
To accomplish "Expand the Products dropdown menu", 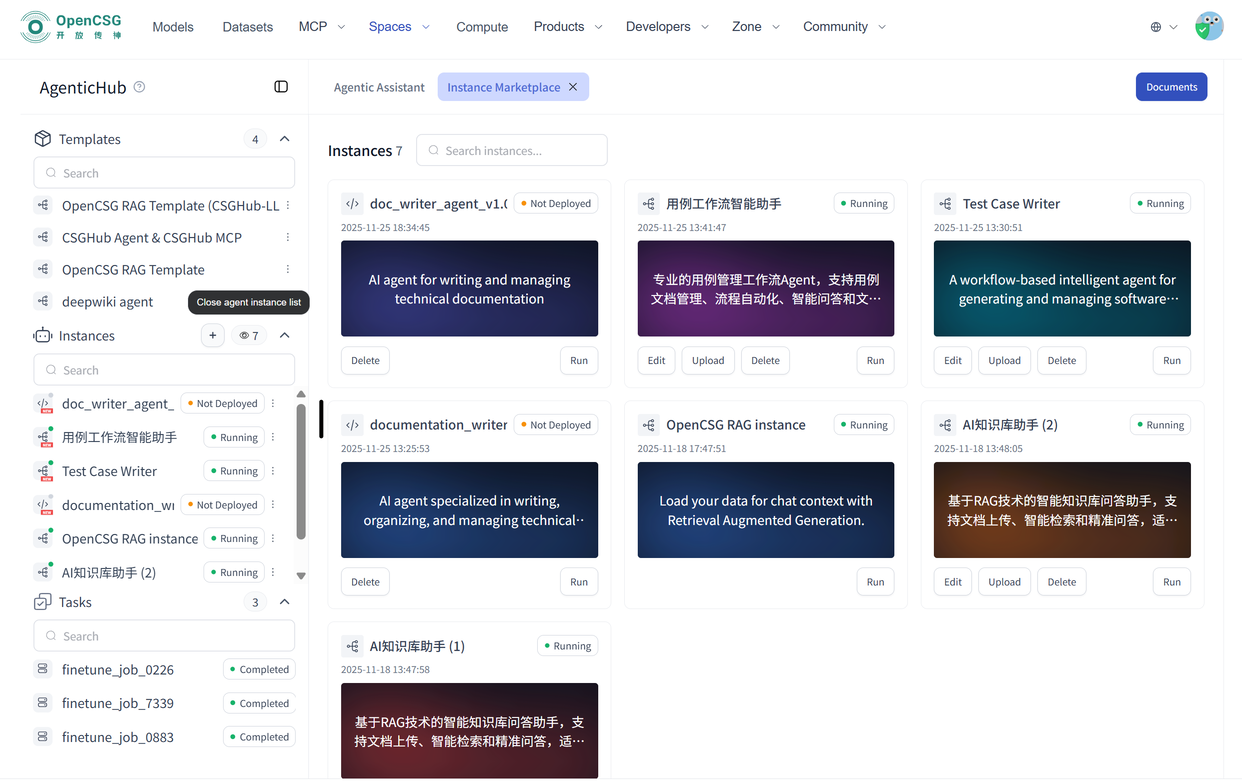I will pyautogui.click(x=568, y=27).
